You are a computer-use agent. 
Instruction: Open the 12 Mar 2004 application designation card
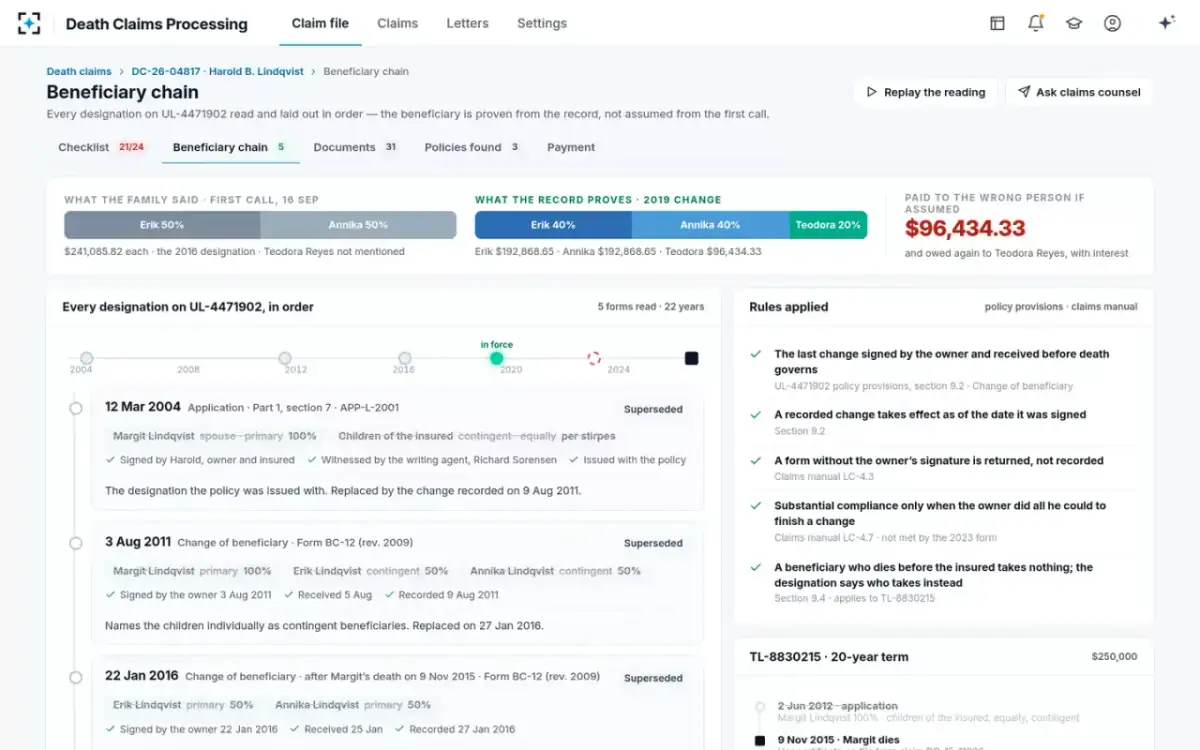pos(398,451)
